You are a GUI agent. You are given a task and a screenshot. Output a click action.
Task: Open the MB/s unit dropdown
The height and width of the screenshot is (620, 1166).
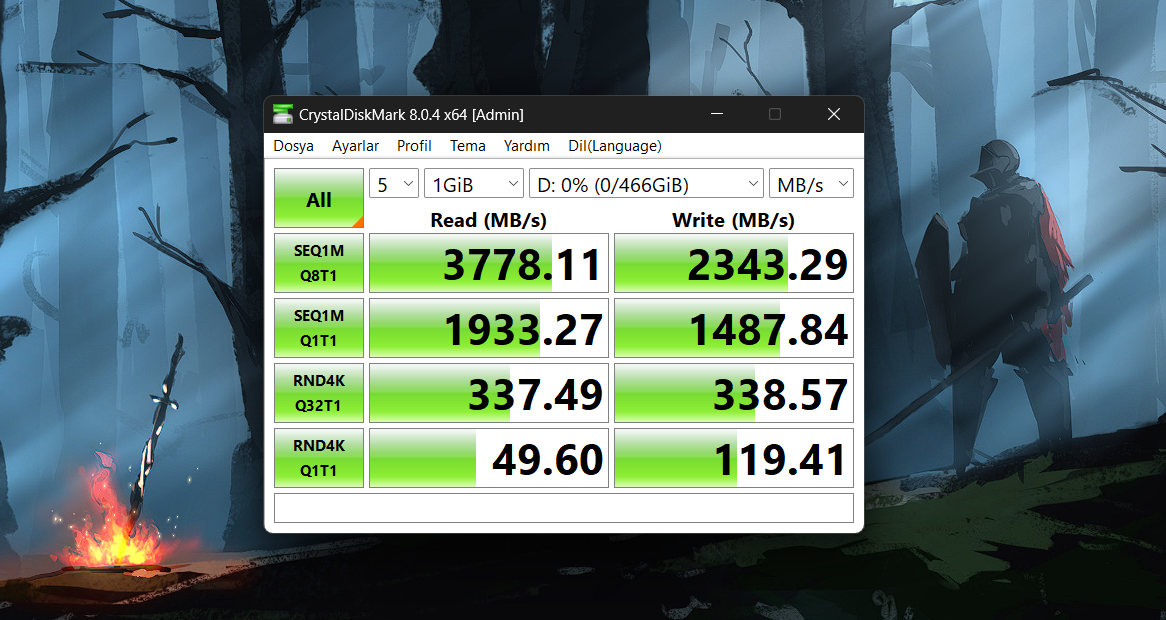pos(811,184)
